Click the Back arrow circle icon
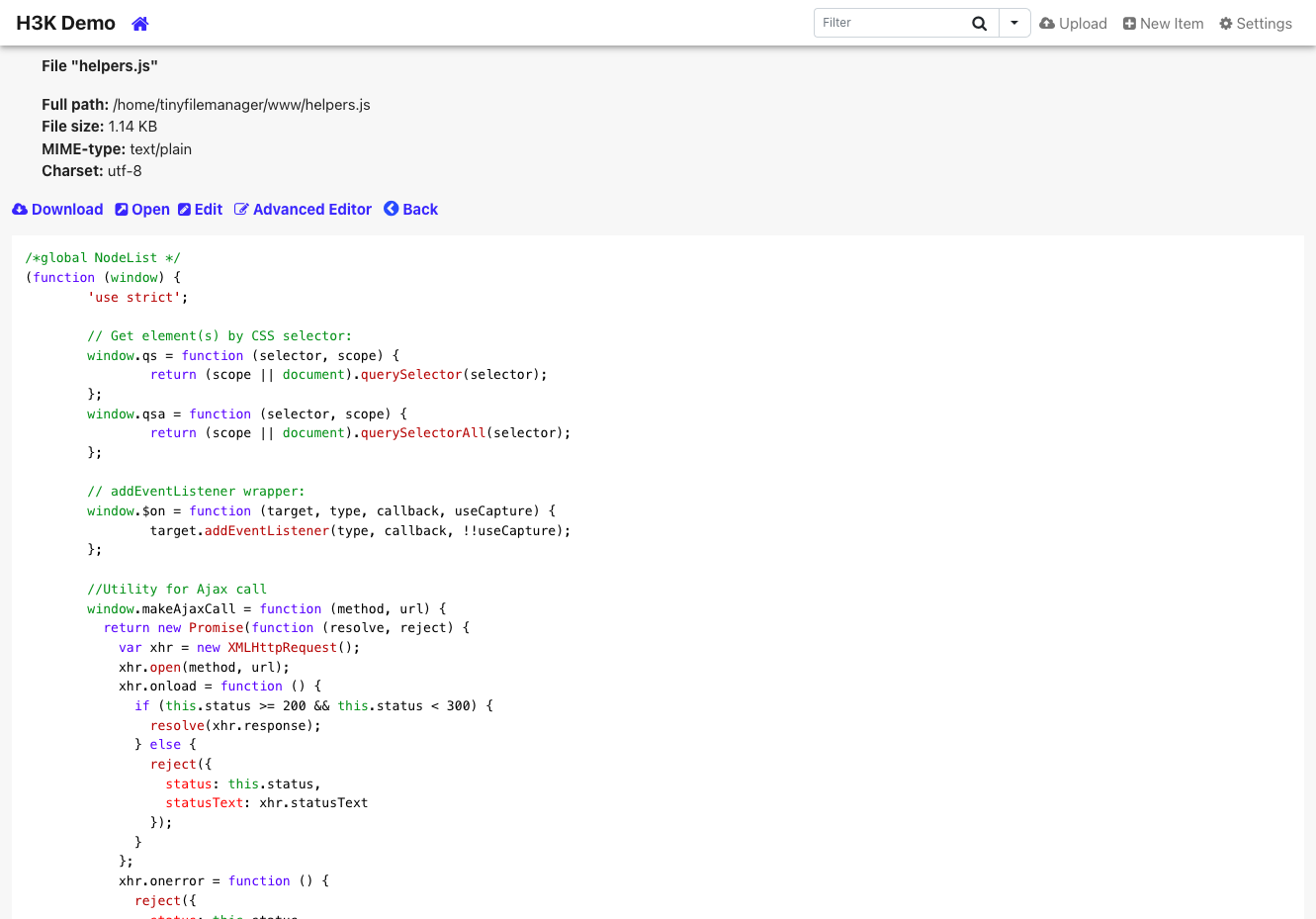Image resolution: width=1316 pixels, height=919 pixels. pyautogui.click(x=392, y=209)
